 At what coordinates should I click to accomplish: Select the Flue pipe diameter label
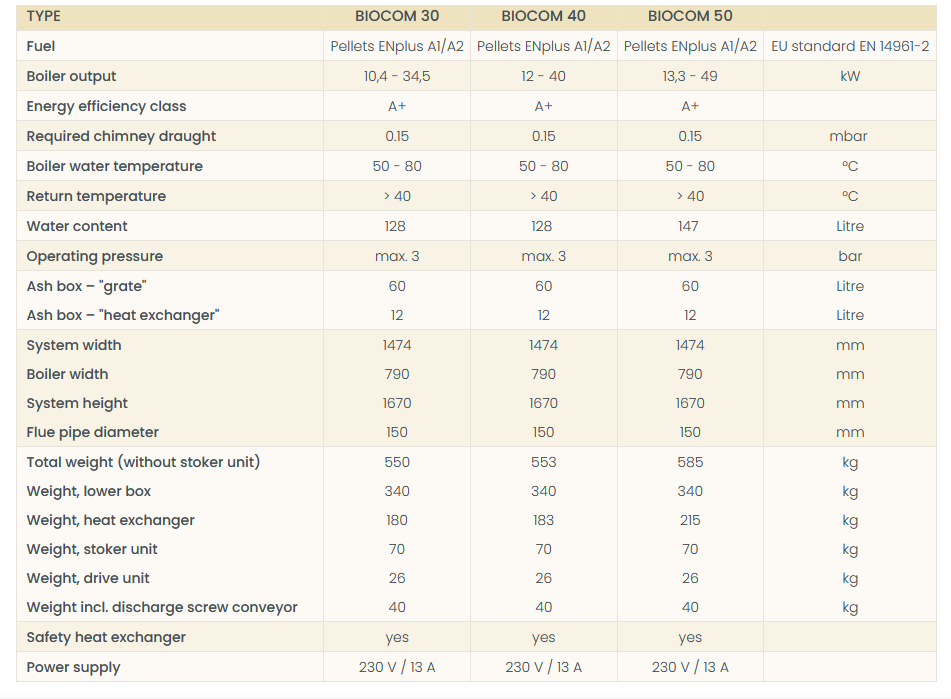click(x=93, y=432)
